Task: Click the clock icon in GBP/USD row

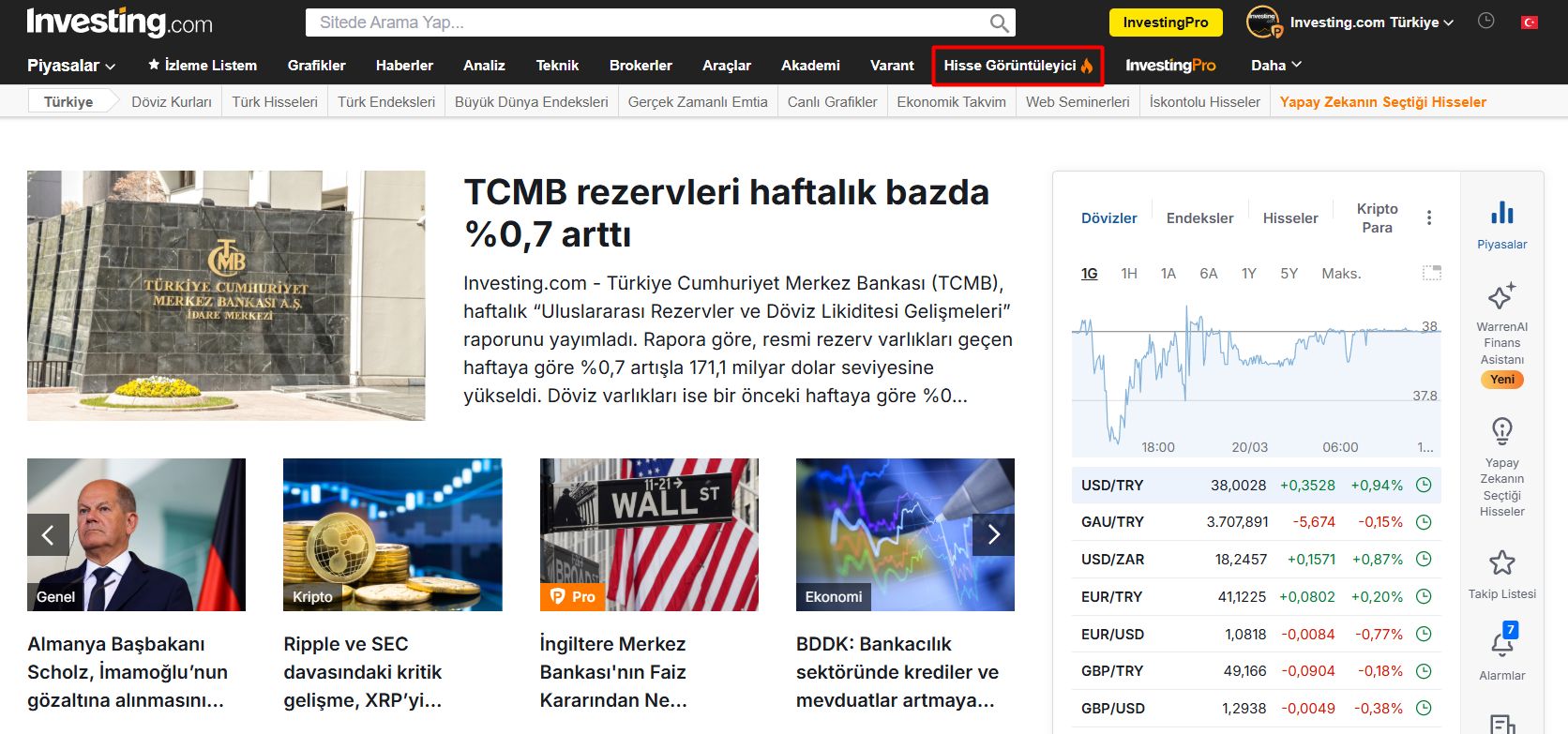Action: tap(1424, 708)
